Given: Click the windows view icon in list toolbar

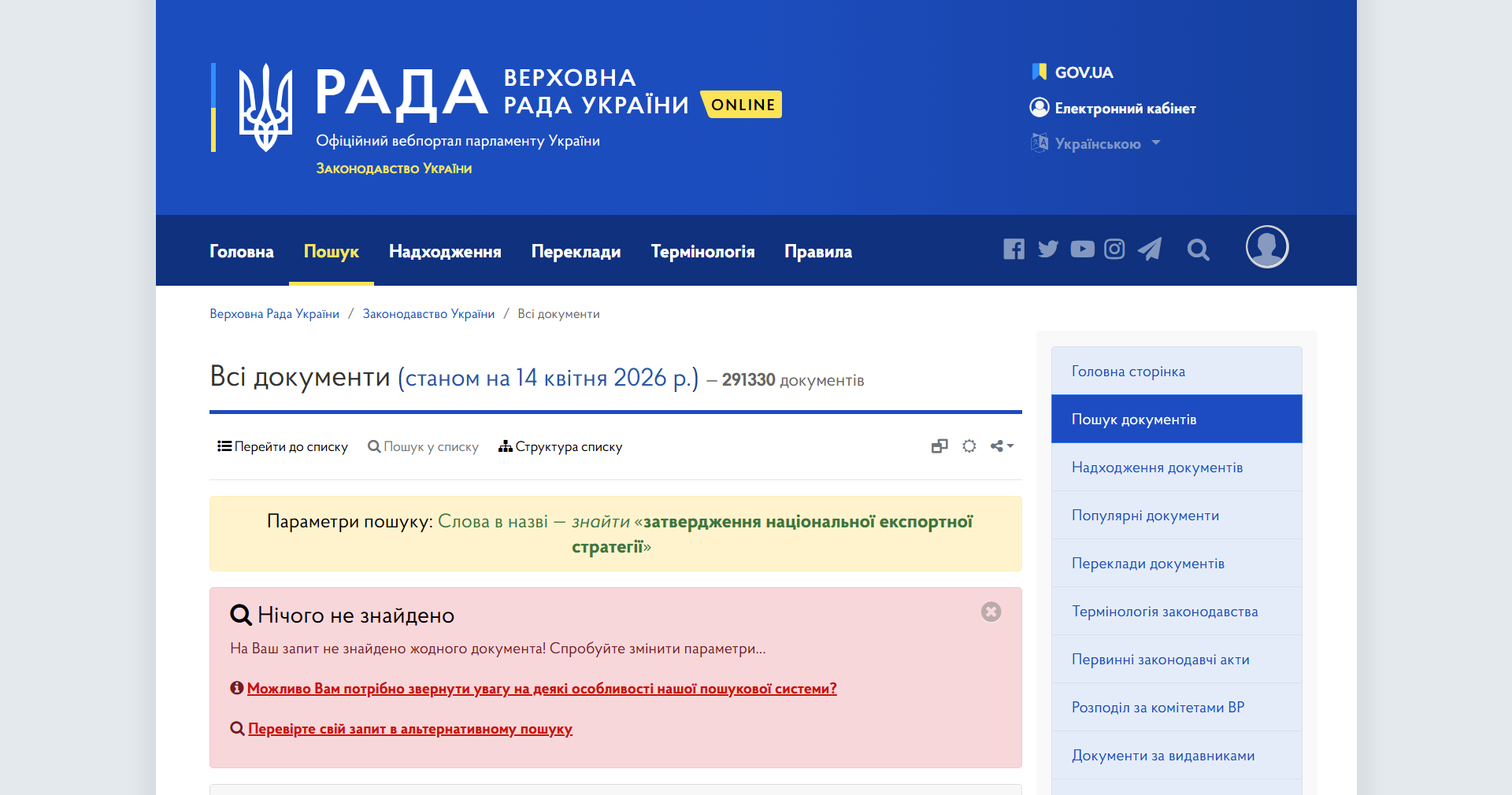Looking at the screenshot, I should pos(939,446).
